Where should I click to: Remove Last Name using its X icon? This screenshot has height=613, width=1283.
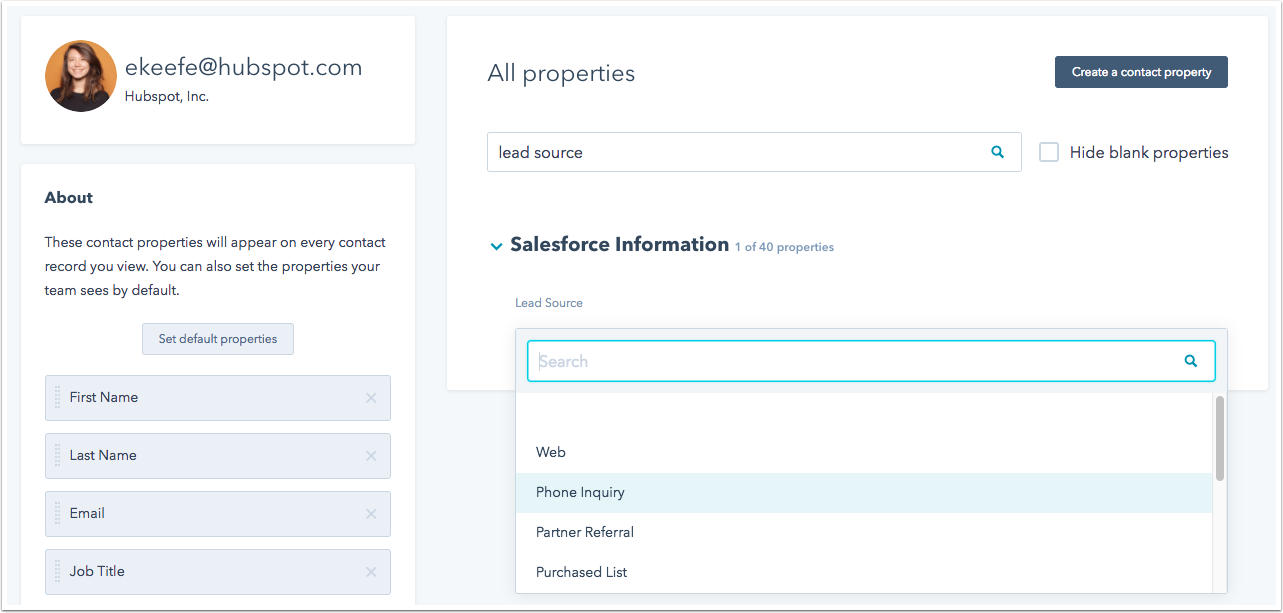[371, 456]
